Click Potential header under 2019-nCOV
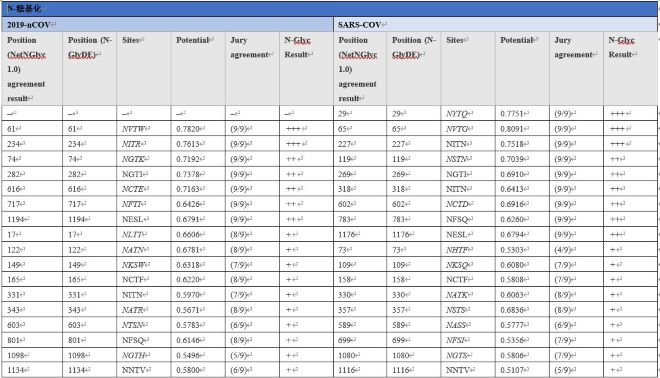 click(198, 69)
